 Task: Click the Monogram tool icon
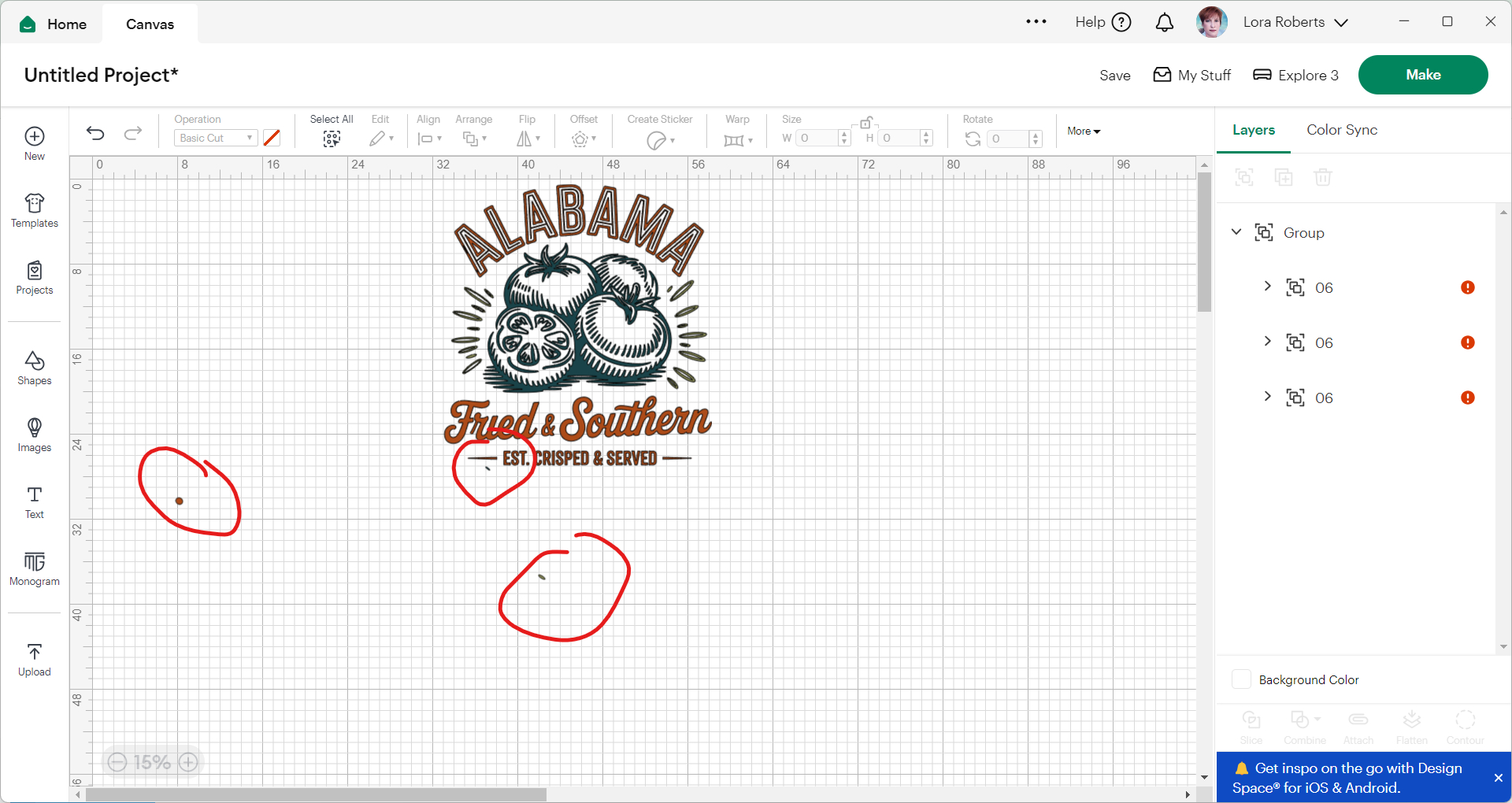34,568
